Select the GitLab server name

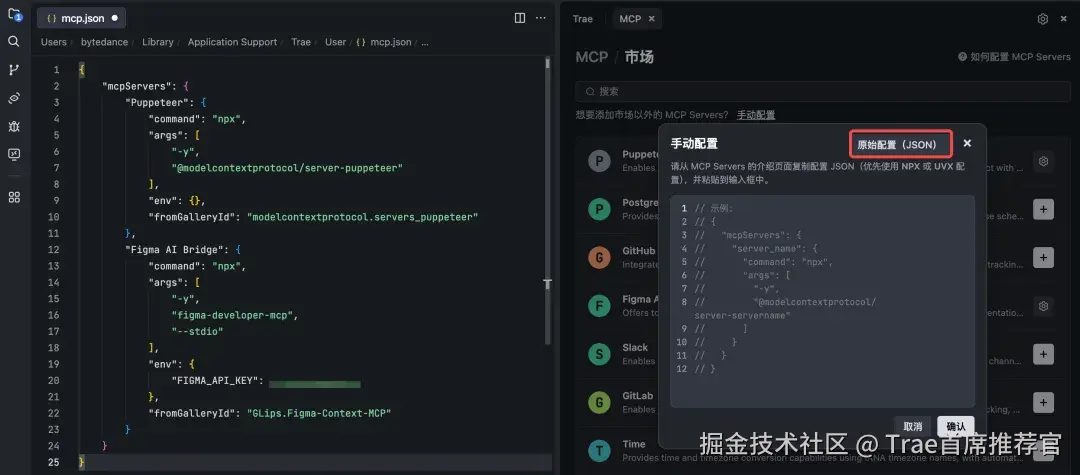pyautogui.click(x=638, y=396)
